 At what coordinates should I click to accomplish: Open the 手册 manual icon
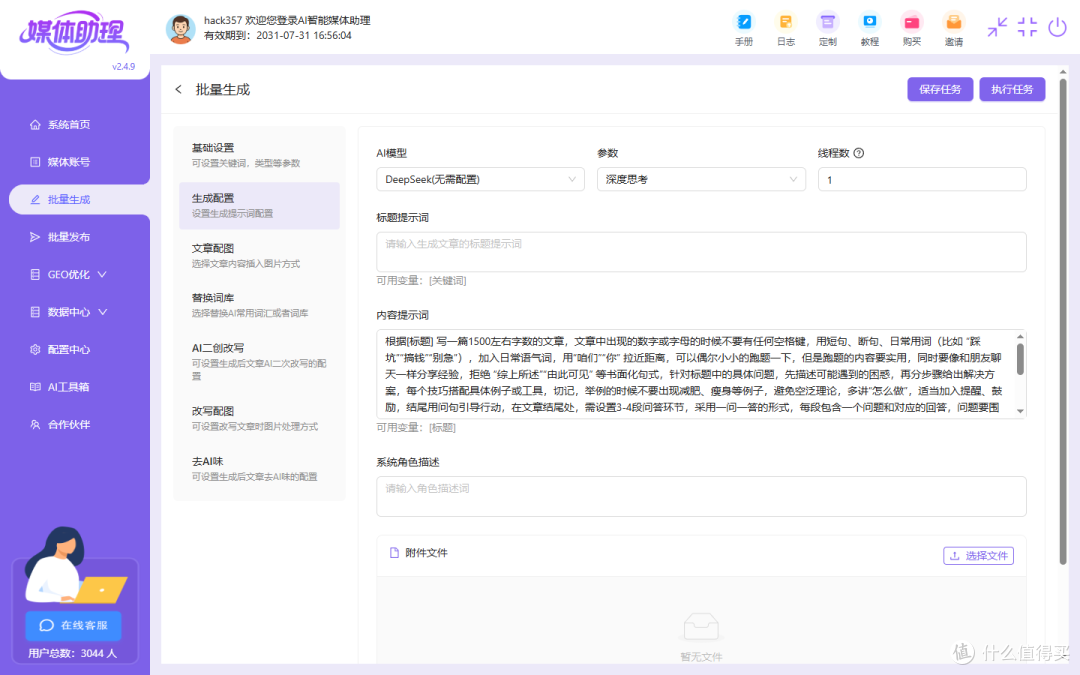[744, 22]
